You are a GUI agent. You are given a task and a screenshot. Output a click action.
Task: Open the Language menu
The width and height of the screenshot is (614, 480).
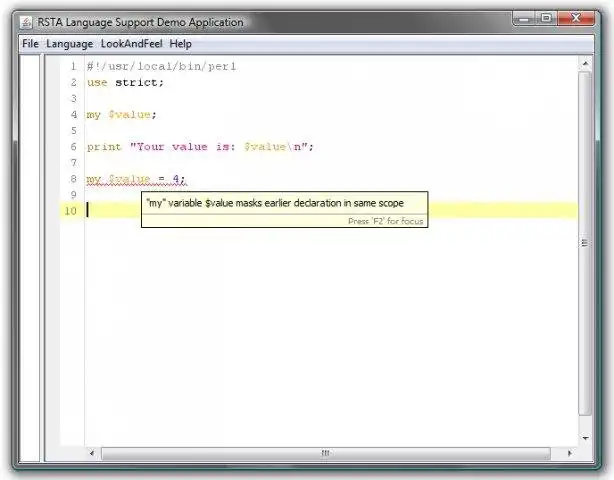pos(69,44)
